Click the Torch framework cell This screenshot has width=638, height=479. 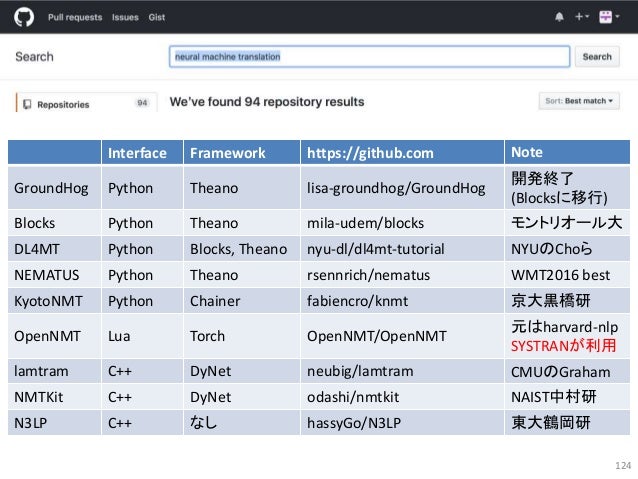click(208, 336)
